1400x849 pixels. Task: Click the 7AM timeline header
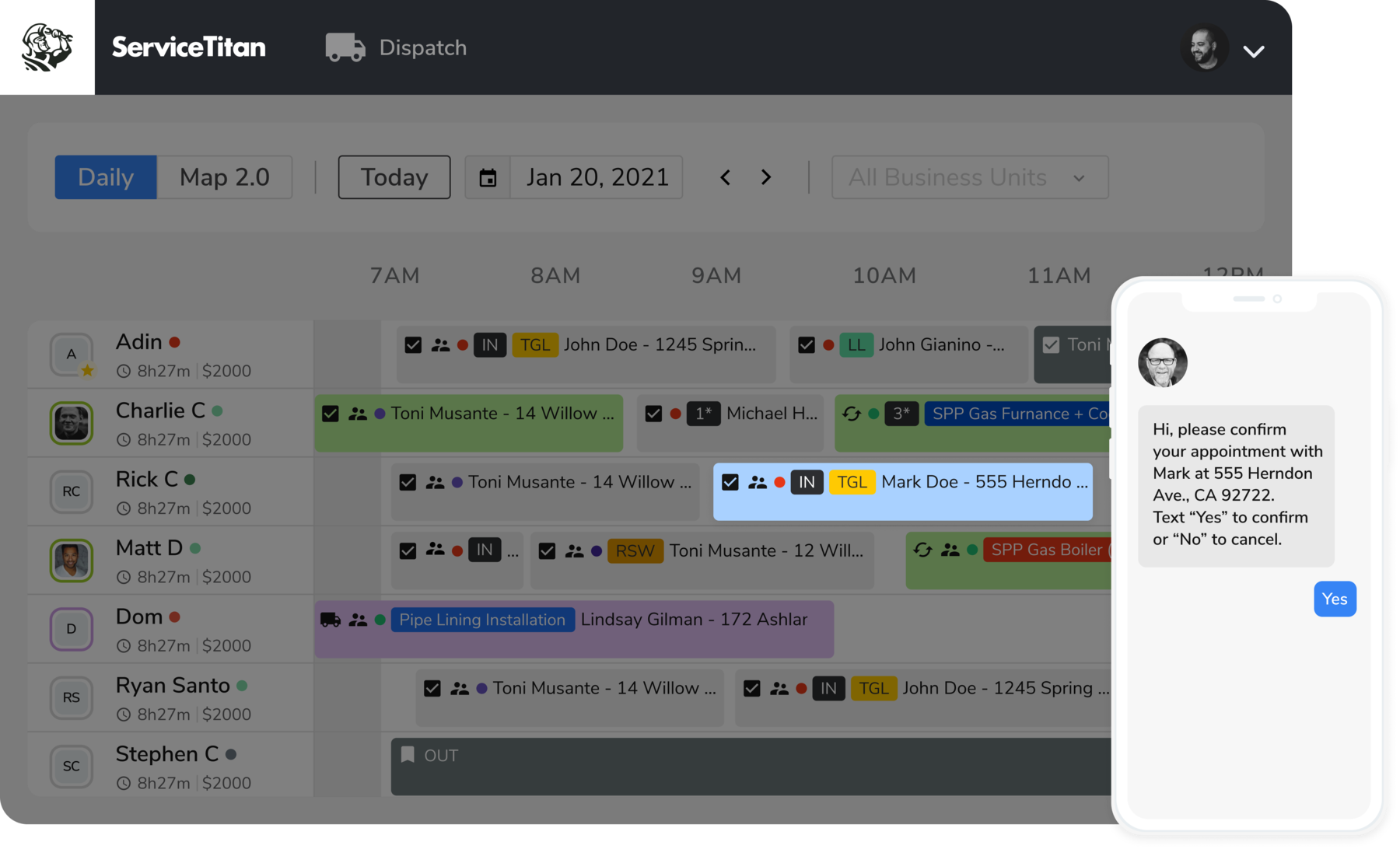tap(395, 276)
